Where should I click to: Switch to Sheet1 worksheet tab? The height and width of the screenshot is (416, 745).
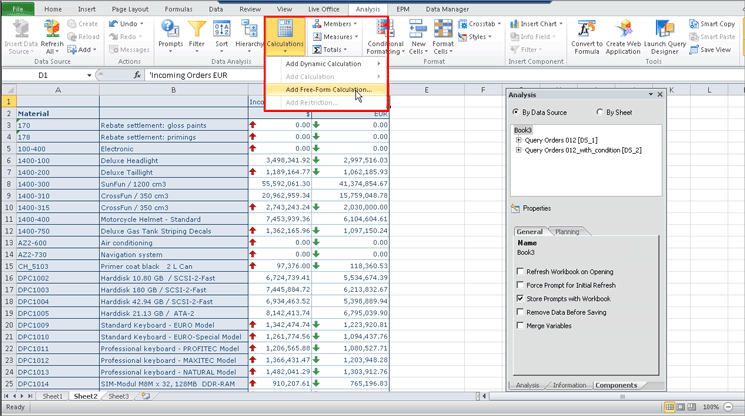(52, 396)
